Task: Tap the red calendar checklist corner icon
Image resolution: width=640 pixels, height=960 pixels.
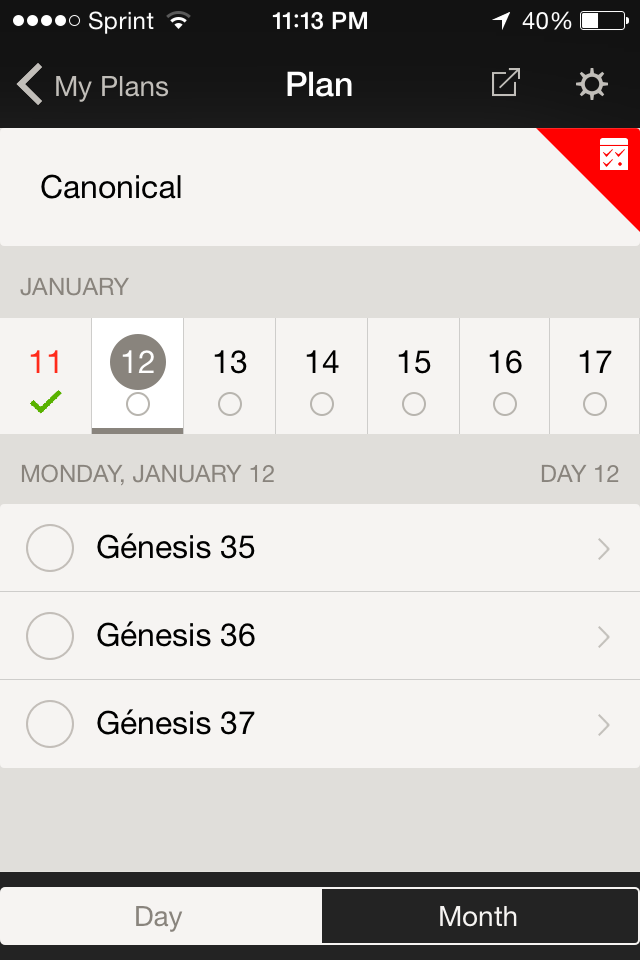Action: coord(613,155)
